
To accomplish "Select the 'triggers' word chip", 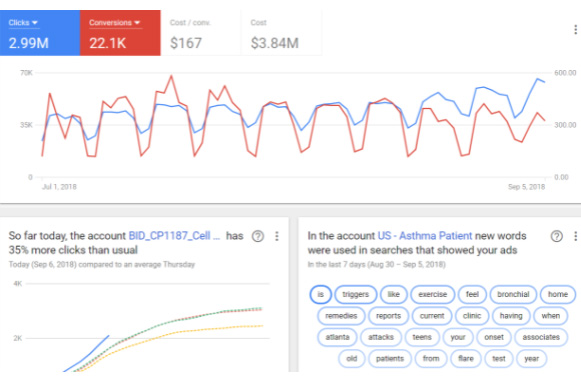I will [x=355, y=295].
